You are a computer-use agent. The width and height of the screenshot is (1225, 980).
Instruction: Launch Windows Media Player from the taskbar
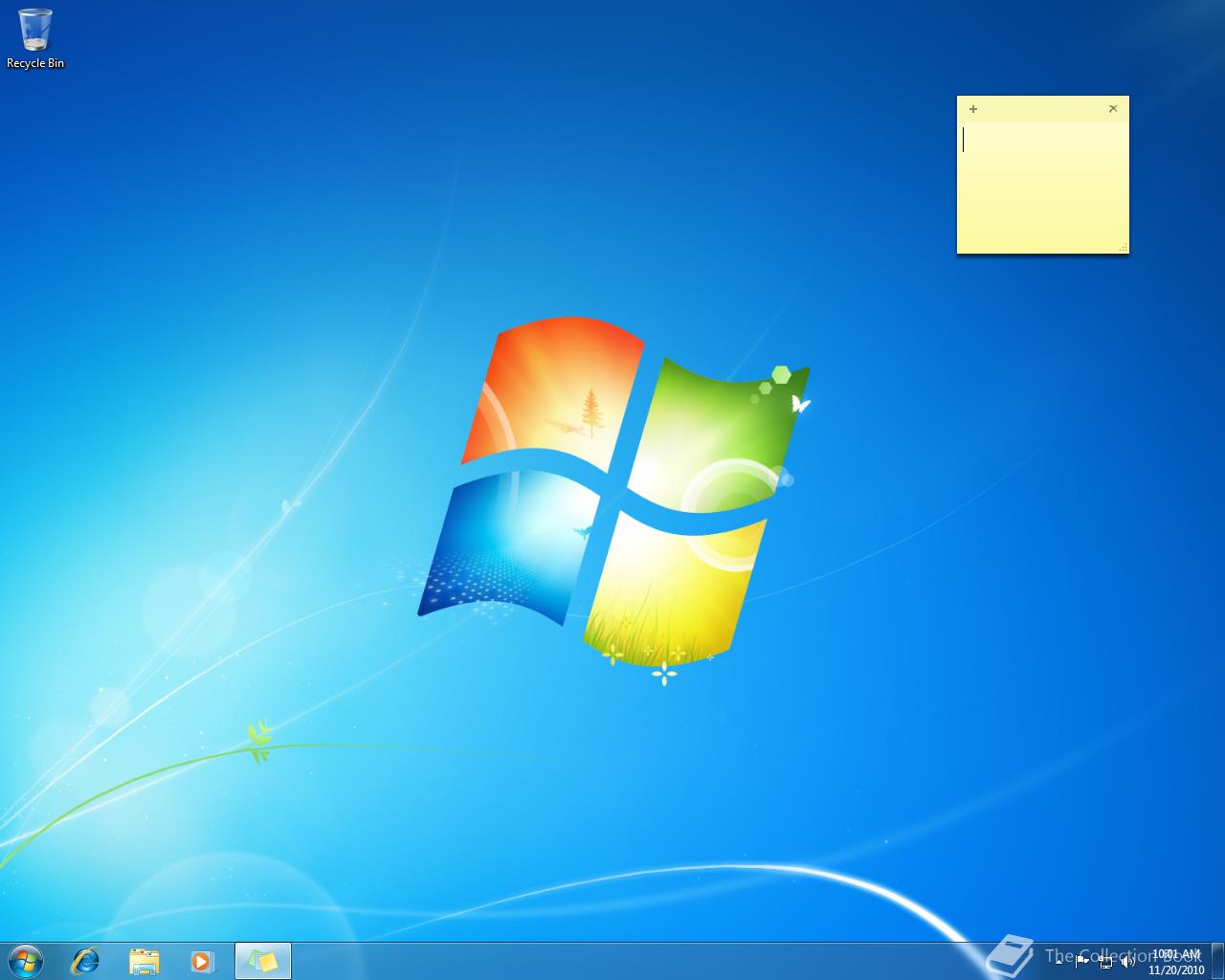202,961
